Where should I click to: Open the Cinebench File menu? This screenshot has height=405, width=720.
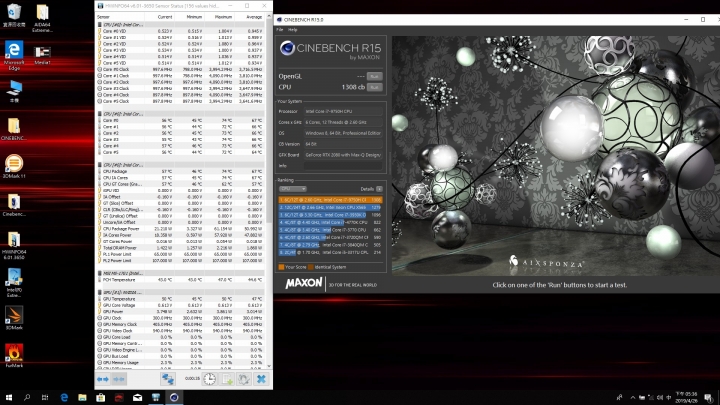pyautogui.click(x=280, y=29)
